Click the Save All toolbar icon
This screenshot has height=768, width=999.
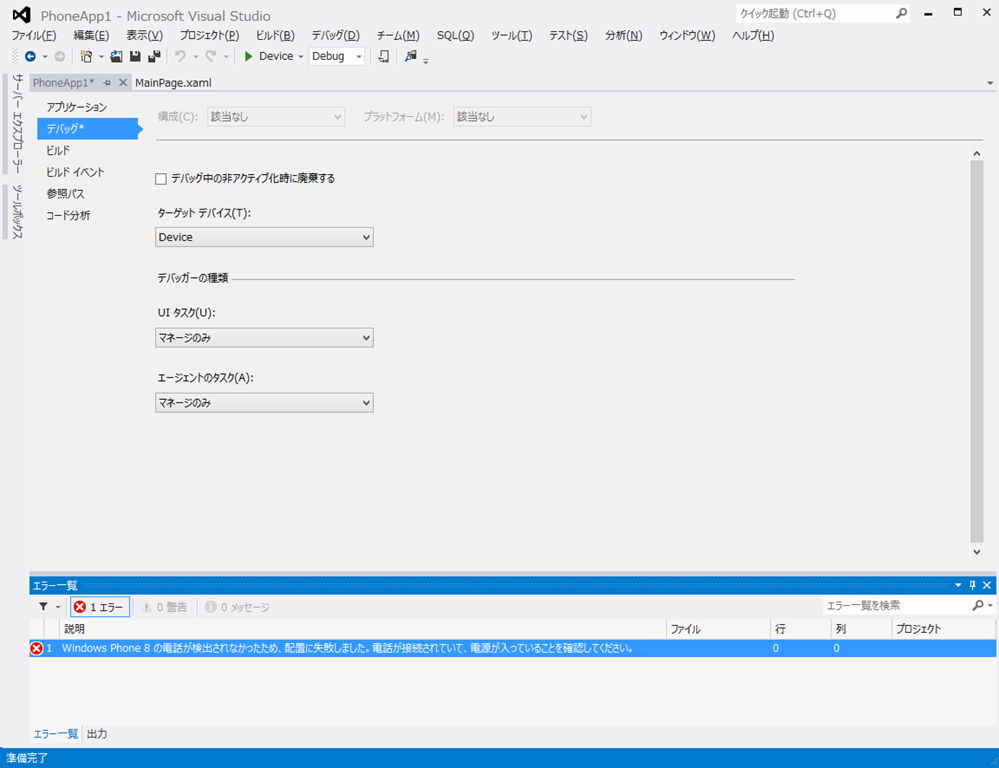pyautogui.click(x=154, y=57)
